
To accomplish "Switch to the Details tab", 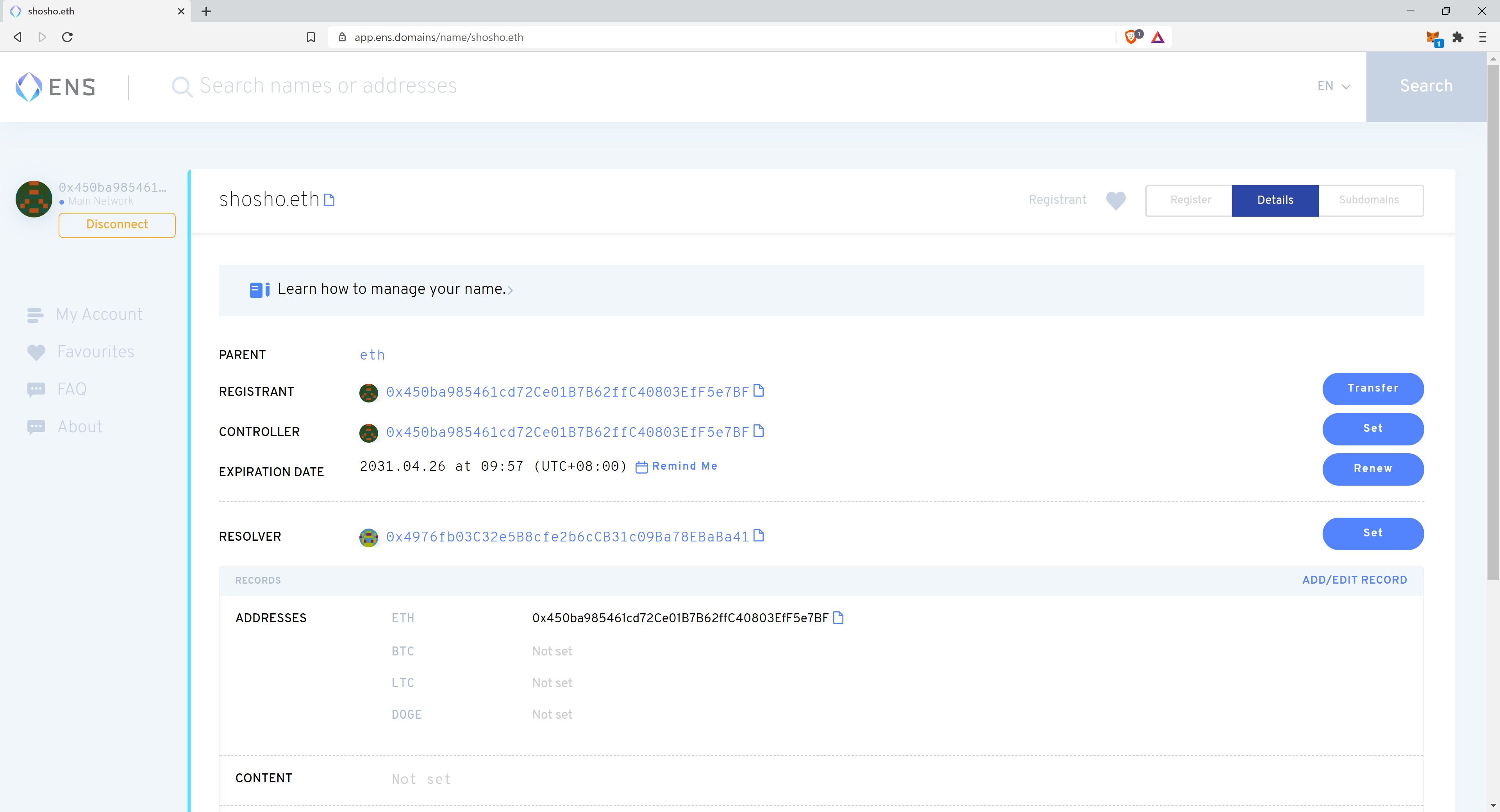I will [x=1275, y=200].
